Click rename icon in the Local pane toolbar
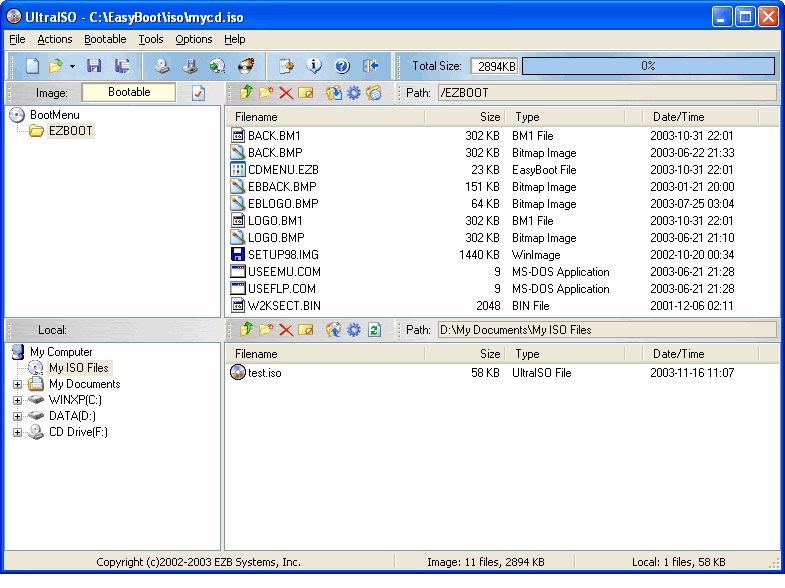This screenshot has height=588, width=785. tap(305, 330)
